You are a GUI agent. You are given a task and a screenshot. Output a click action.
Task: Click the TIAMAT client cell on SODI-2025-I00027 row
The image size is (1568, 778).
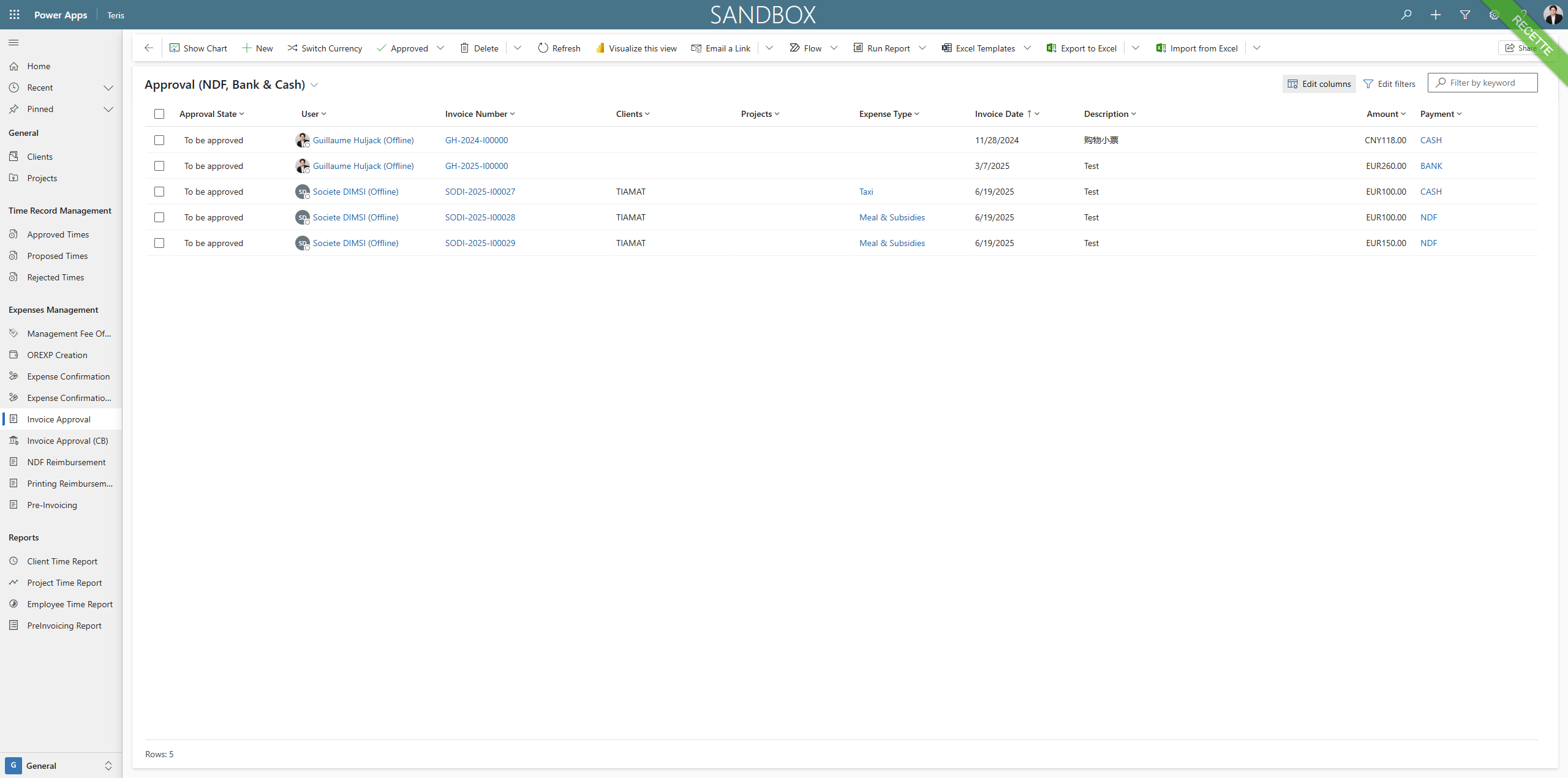[631, 192]
